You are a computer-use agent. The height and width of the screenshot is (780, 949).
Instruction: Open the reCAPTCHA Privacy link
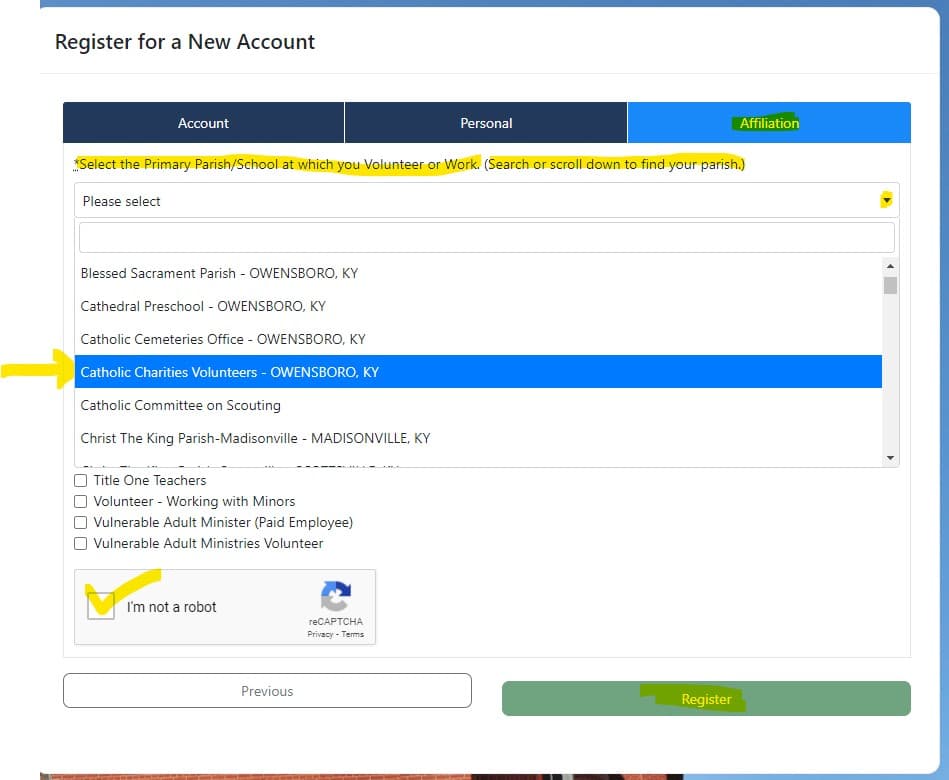pyautogui.click(x=320, y=634)
